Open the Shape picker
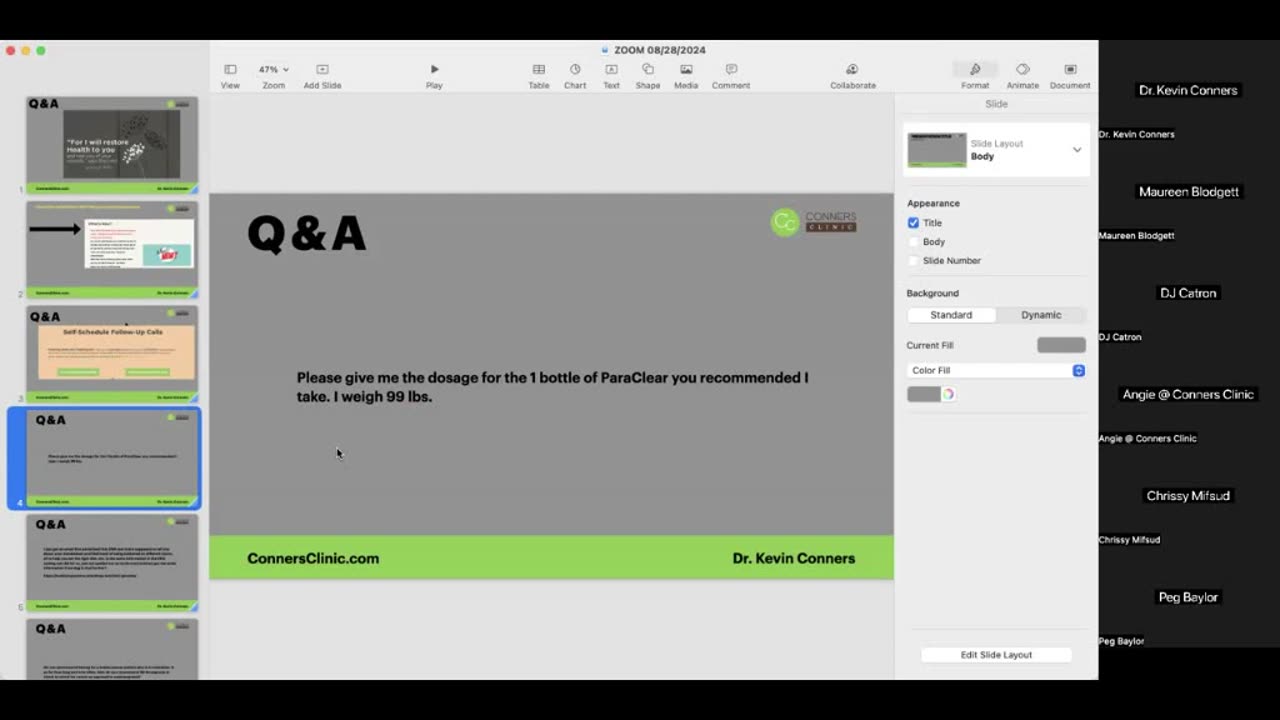1280x720 pixels. 648,76
